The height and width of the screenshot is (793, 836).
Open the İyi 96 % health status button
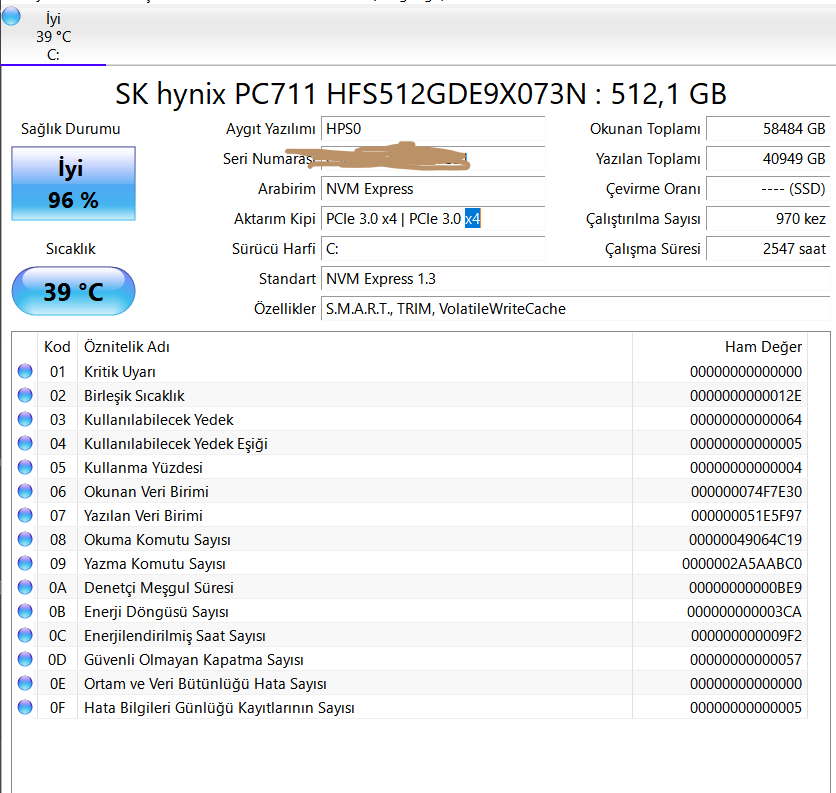tap(74, 183)
